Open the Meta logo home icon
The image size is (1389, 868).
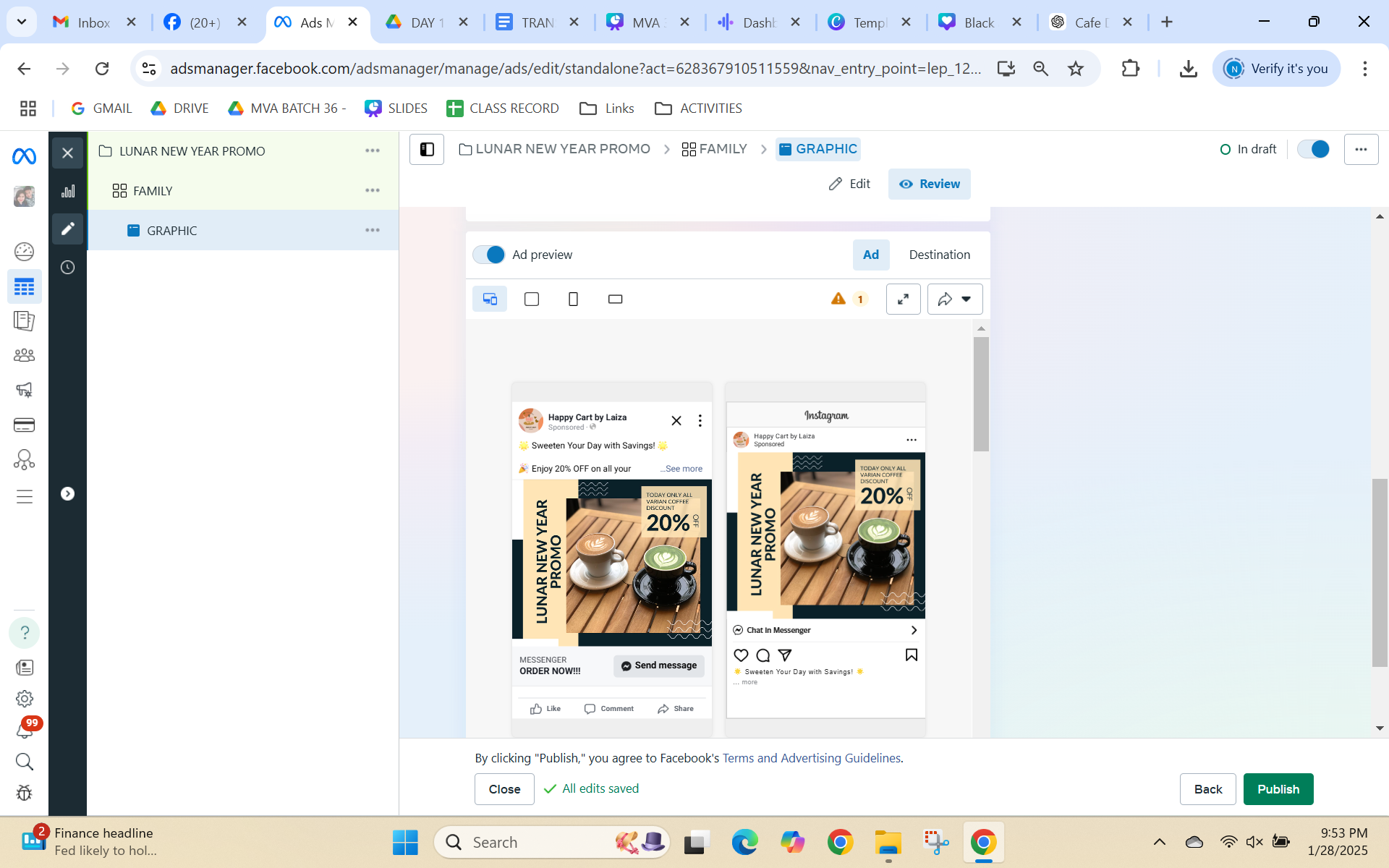(24, 156)
